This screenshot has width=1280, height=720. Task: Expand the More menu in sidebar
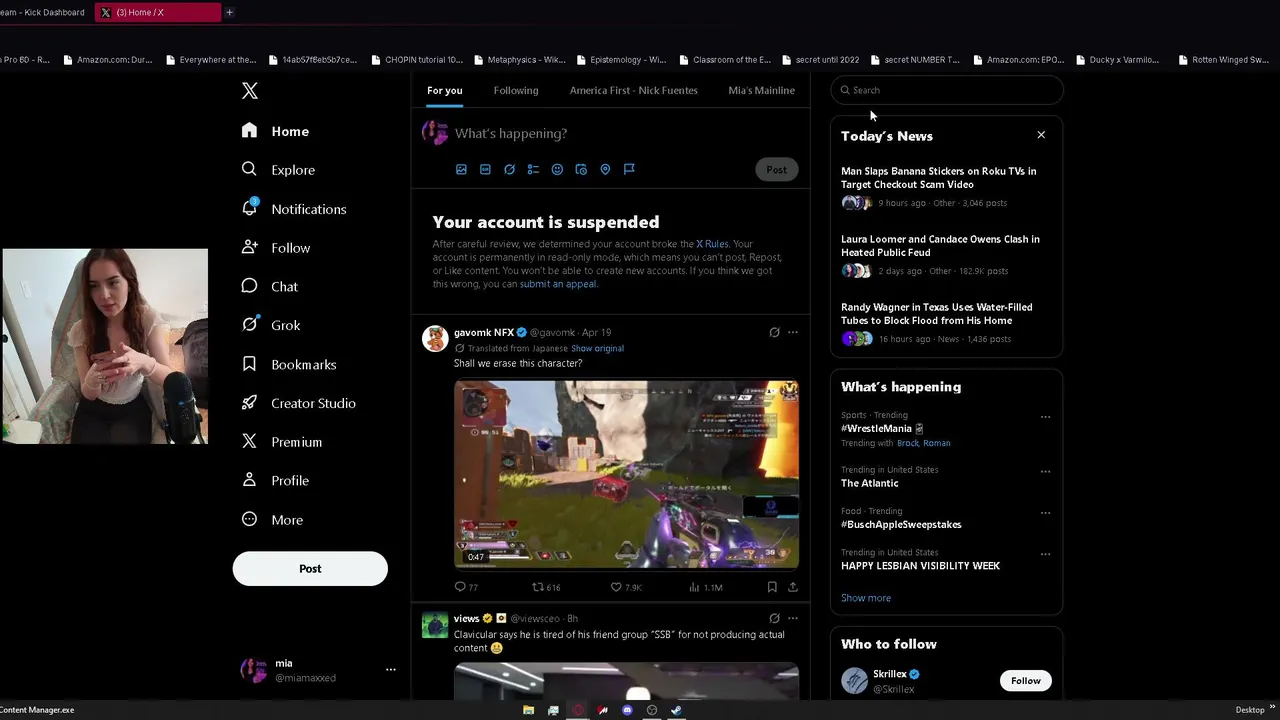coord(273,520)
